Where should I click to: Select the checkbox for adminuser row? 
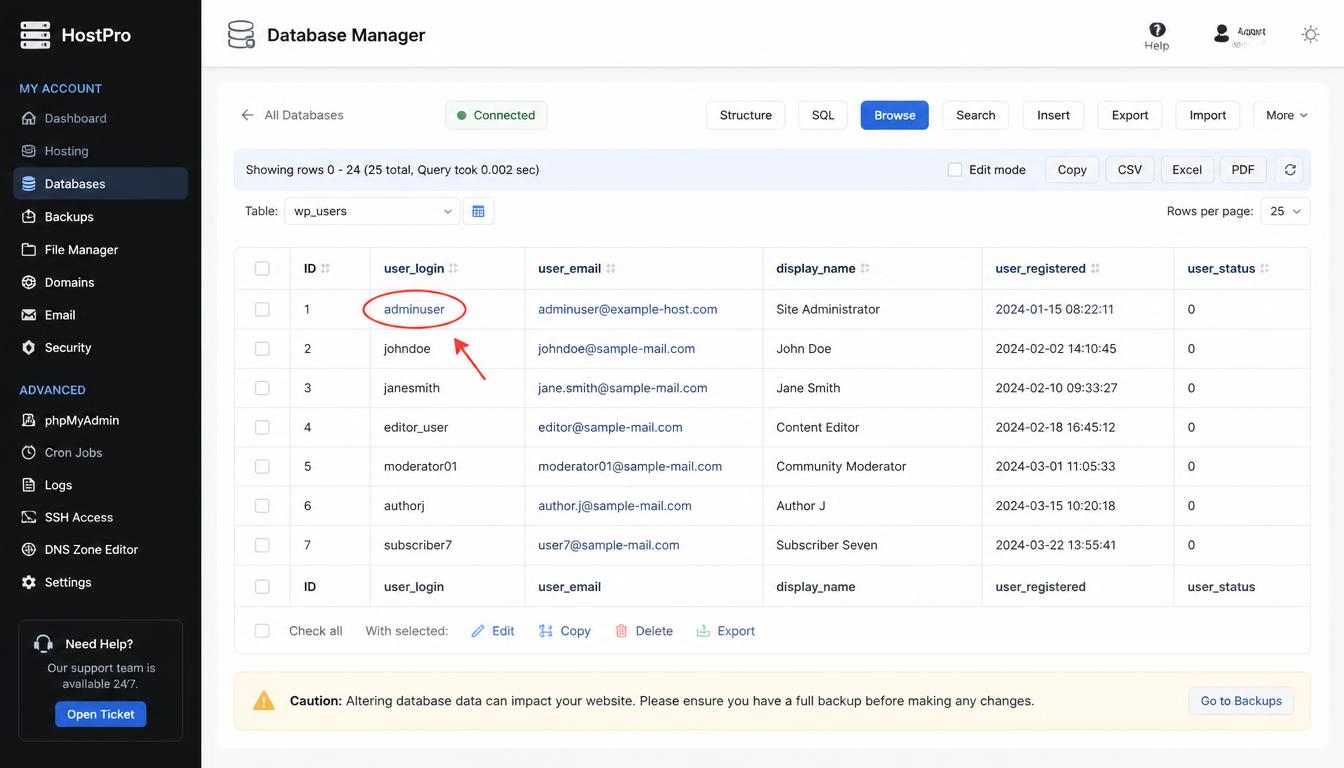[x=262, y=310]
